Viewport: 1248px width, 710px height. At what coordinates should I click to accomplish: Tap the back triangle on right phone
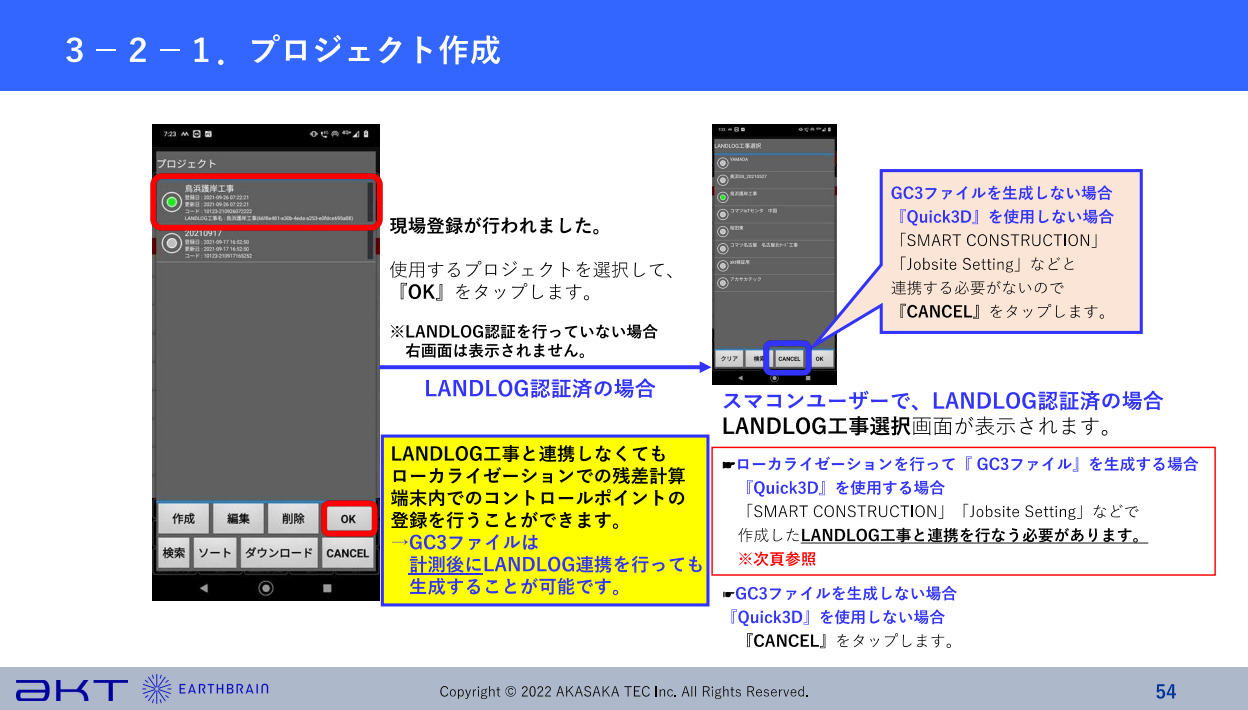pyautogui.click(x=741, y=378)
